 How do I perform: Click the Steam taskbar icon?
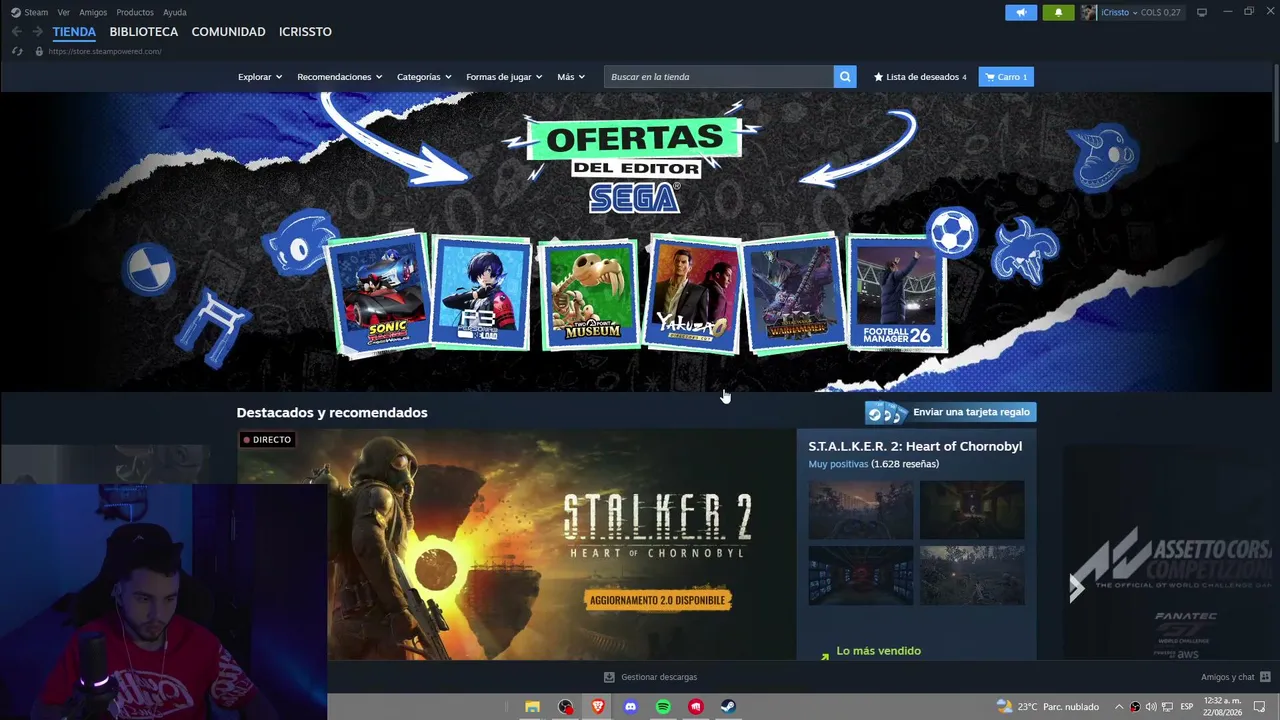[728, 707]
